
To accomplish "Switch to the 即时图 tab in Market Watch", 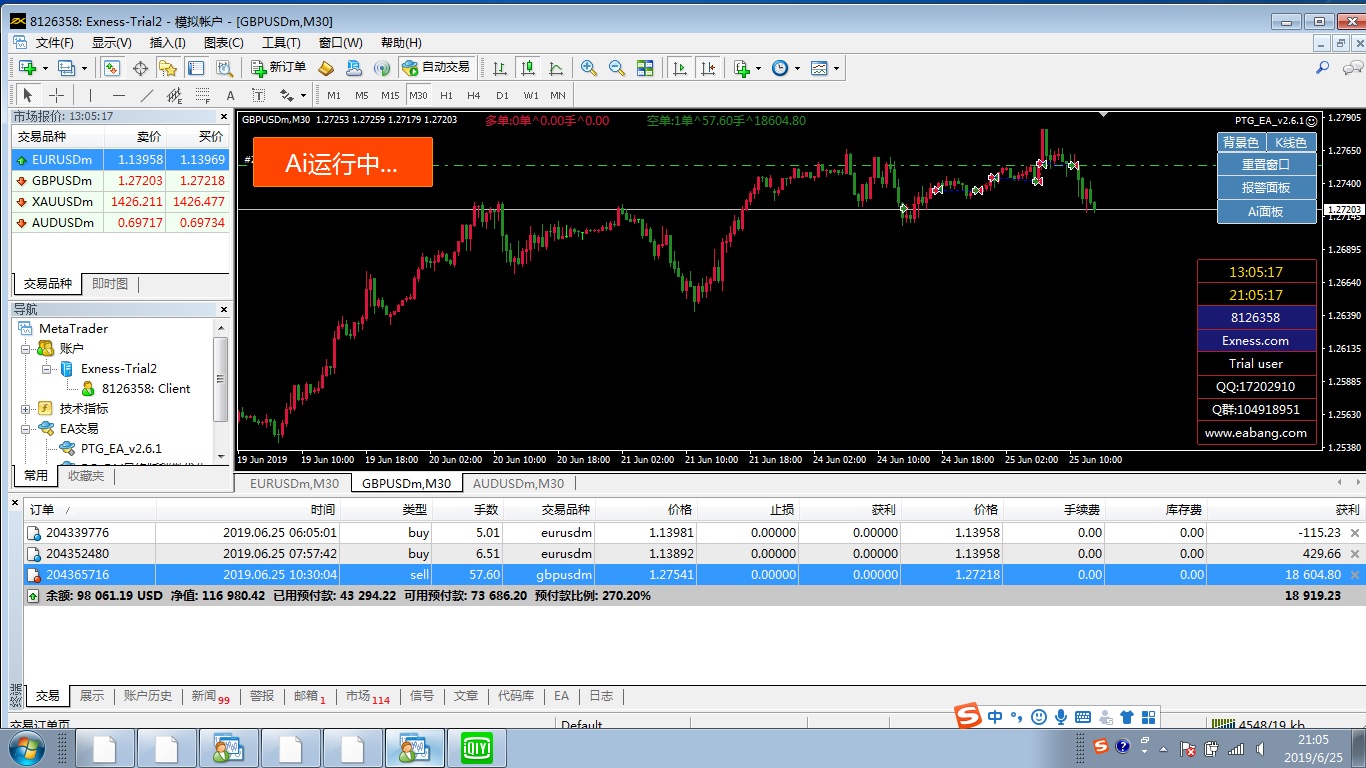I will click(110, 284).
